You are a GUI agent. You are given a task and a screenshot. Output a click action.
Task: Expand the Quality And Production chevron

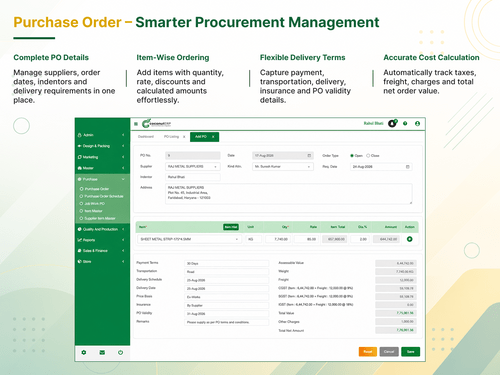(123, 229)
